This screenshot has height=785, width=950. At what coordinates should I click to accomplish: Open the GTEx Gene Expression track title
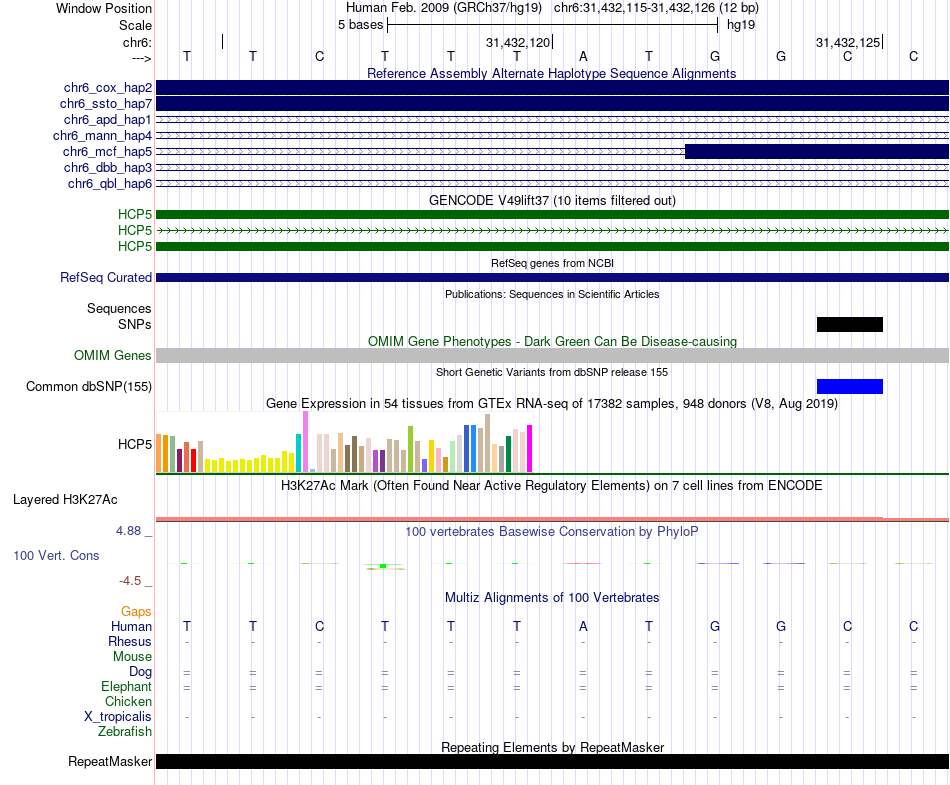(x=552, y=403)
